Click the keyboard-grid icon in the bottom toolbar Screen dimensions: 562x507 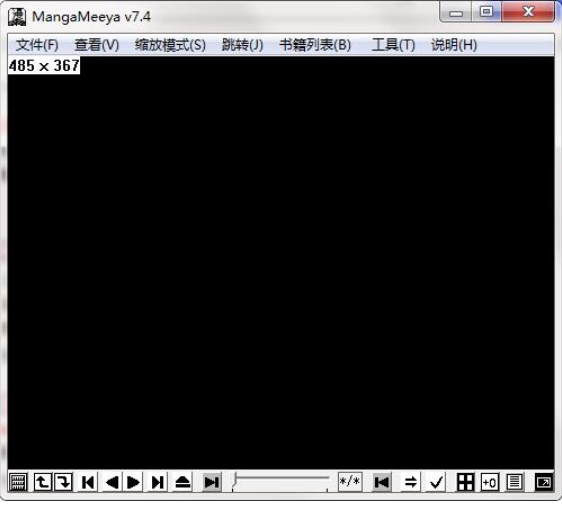tap(18, 482)
